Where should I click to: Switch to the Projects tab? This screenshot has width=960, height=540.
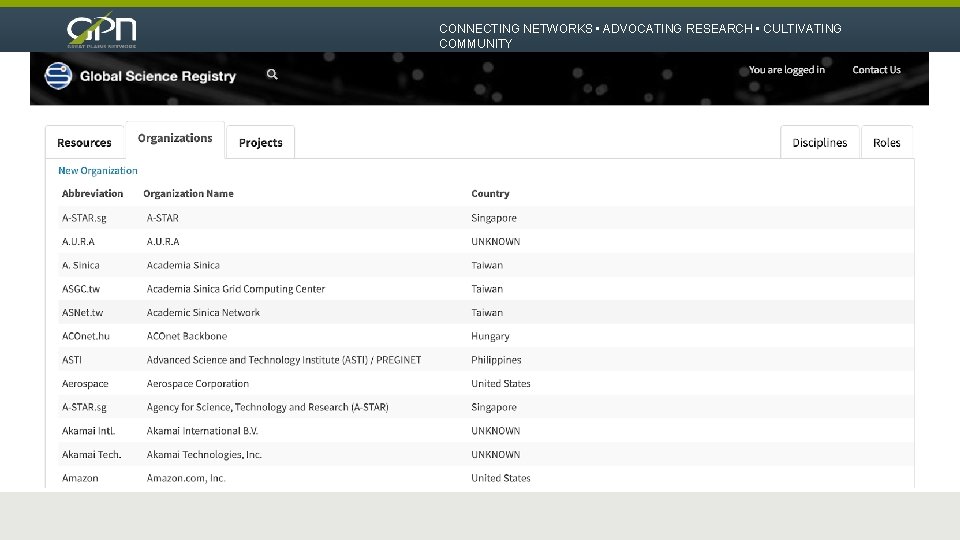click(x=261, y=143)
